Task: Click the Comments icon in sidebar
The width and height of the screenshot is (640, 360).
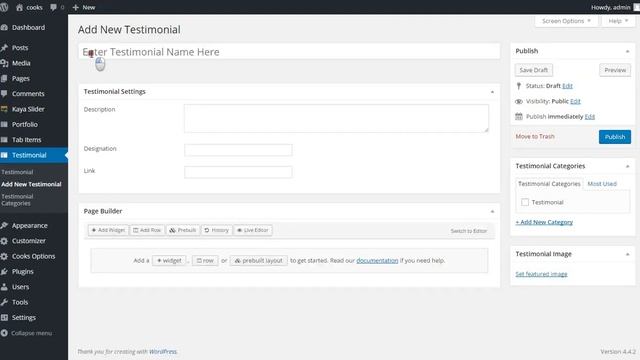Action: click(x=4, y=93)
